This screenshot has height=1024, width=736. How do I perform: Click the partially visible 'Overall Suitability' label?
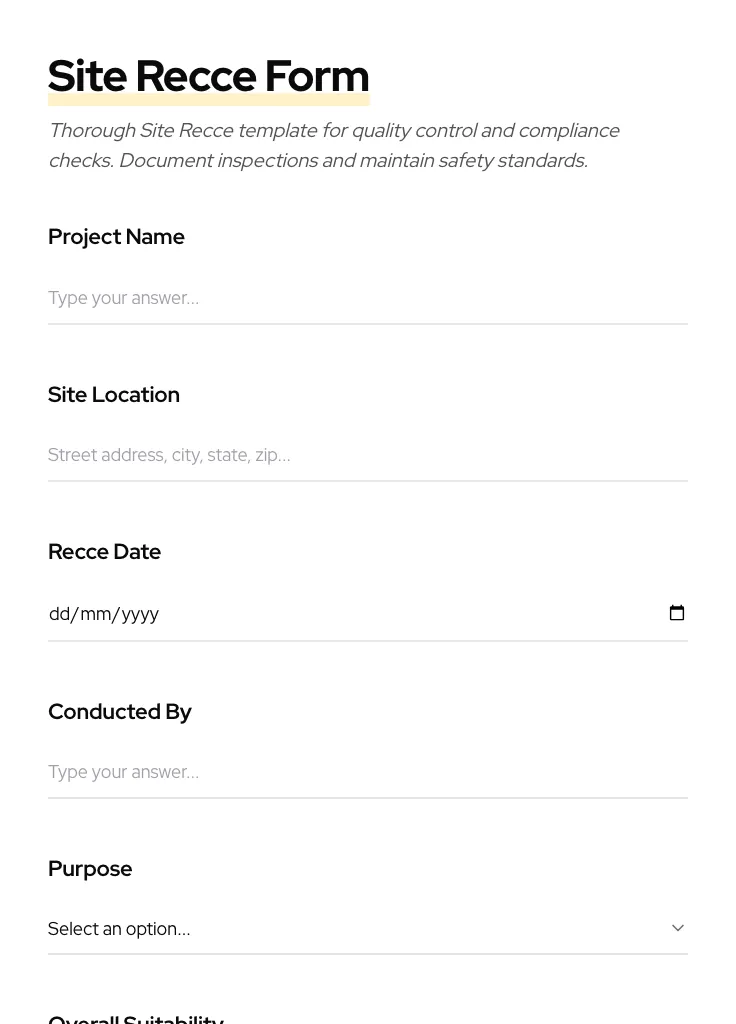click(136, 1018)
